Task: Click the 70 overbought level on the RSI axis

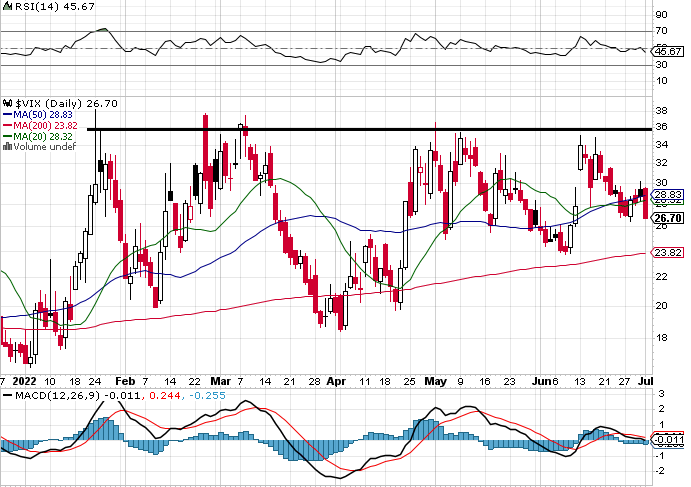Action: click(661, 31)
